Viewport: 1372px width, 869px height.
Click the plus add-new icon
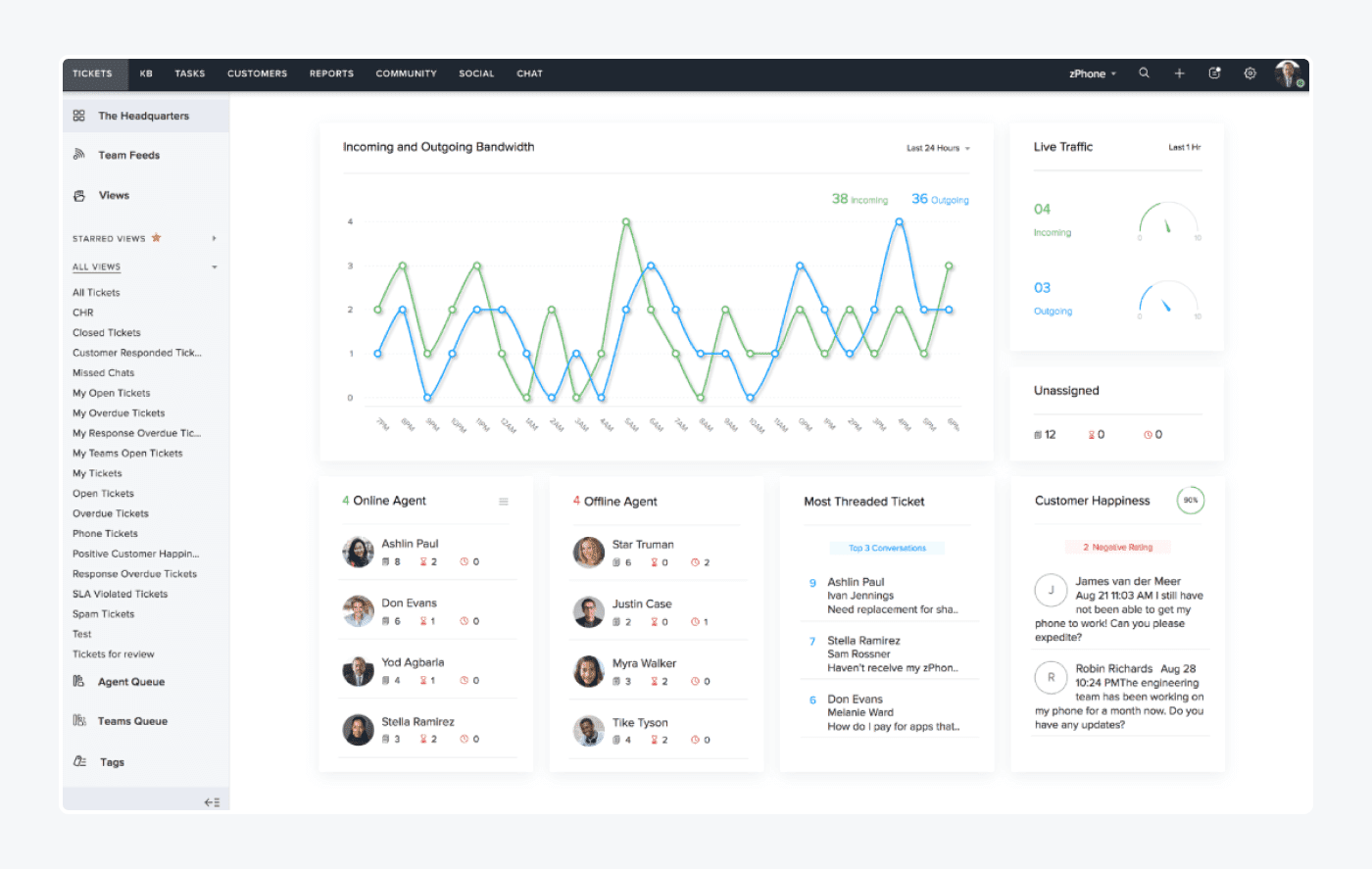(x=1179, y=73)
